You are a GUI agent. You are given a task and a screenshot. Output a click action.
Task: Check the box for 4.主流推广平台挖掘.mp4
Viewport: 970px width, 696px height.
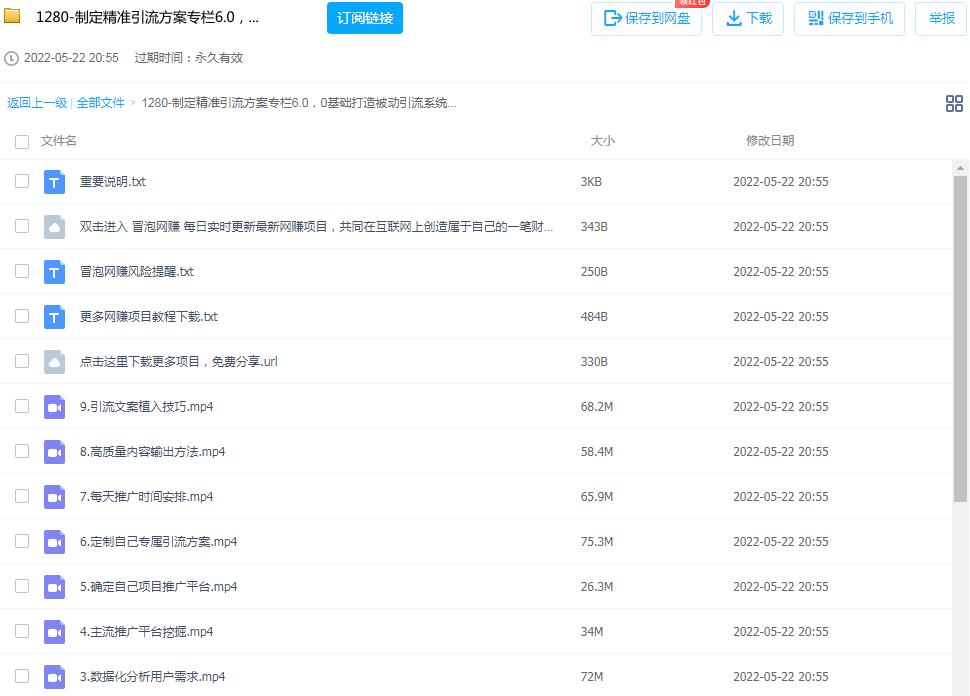tap(22, 631)
